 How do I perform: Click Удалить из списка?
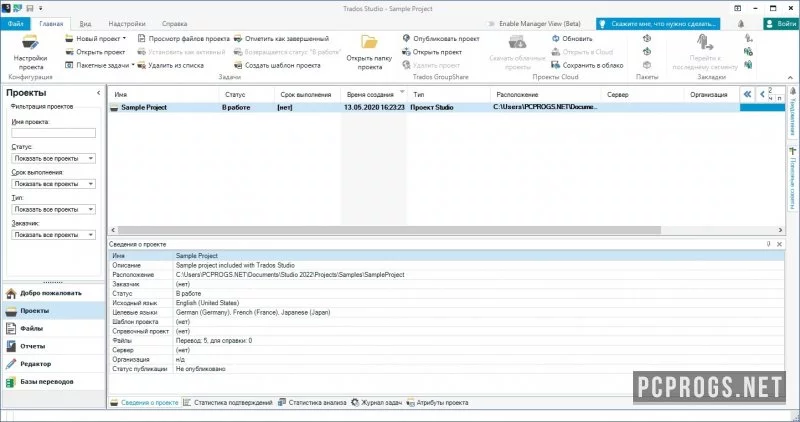coord(170,65)
